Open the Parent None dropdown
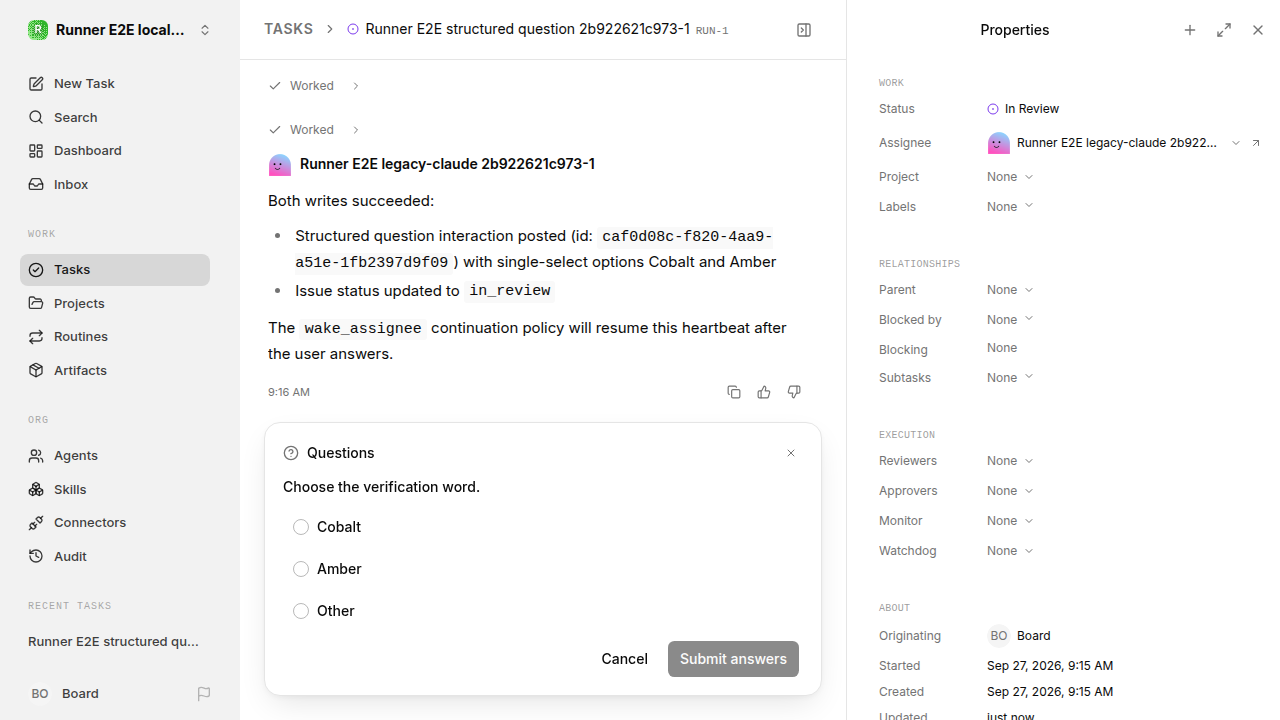 pos(1010,290)
